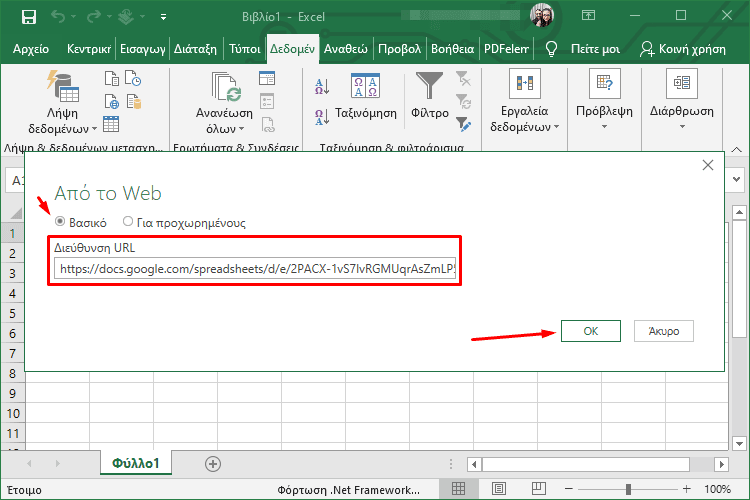Click the Sort A to Z icon
750x500 pixels.
coord(322,87)
